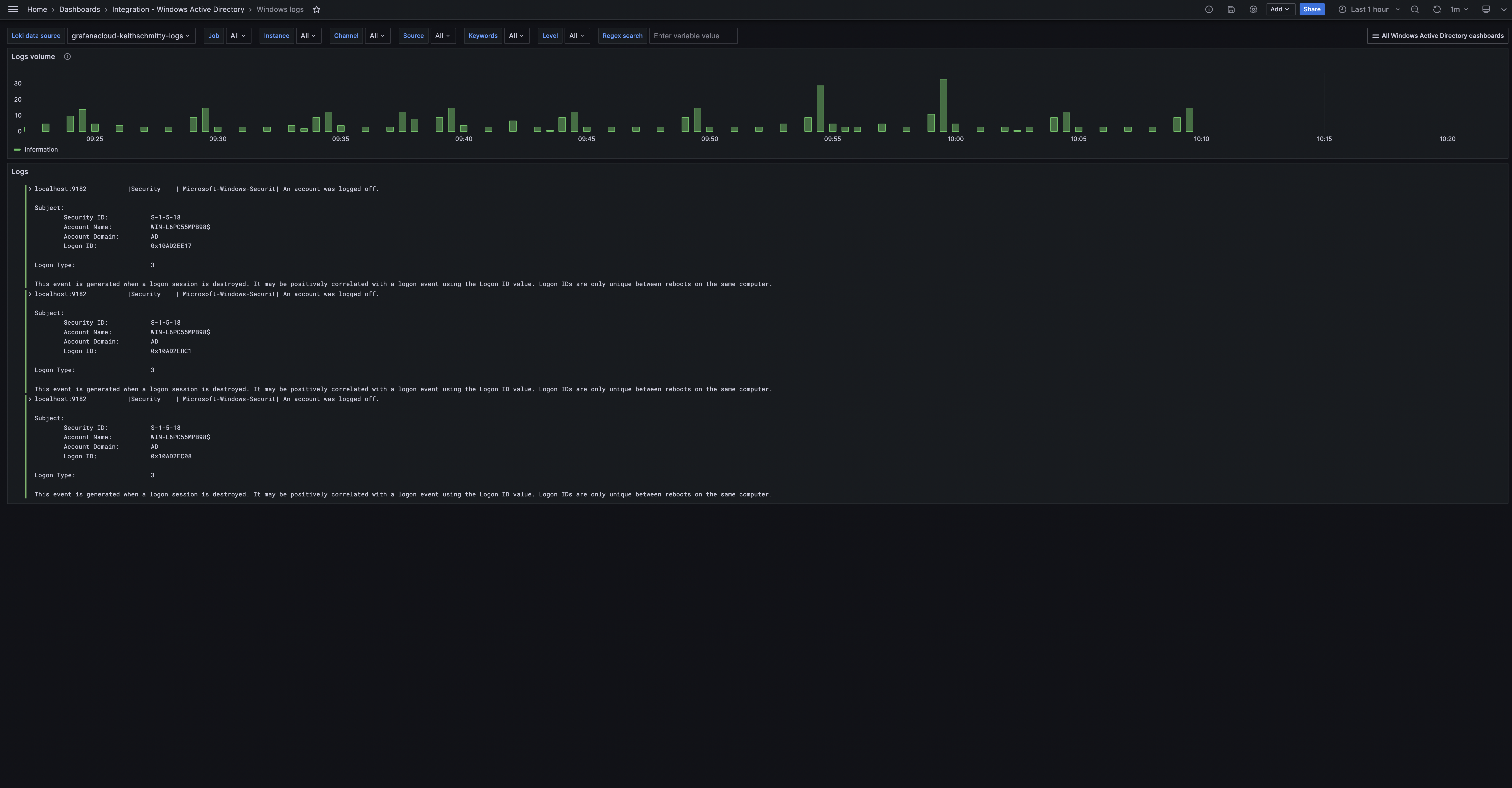Open dashboard settings with the gear icon
Image resolution: width=1512 pixels, height=788 pixels.
[x=1253, y=9]
